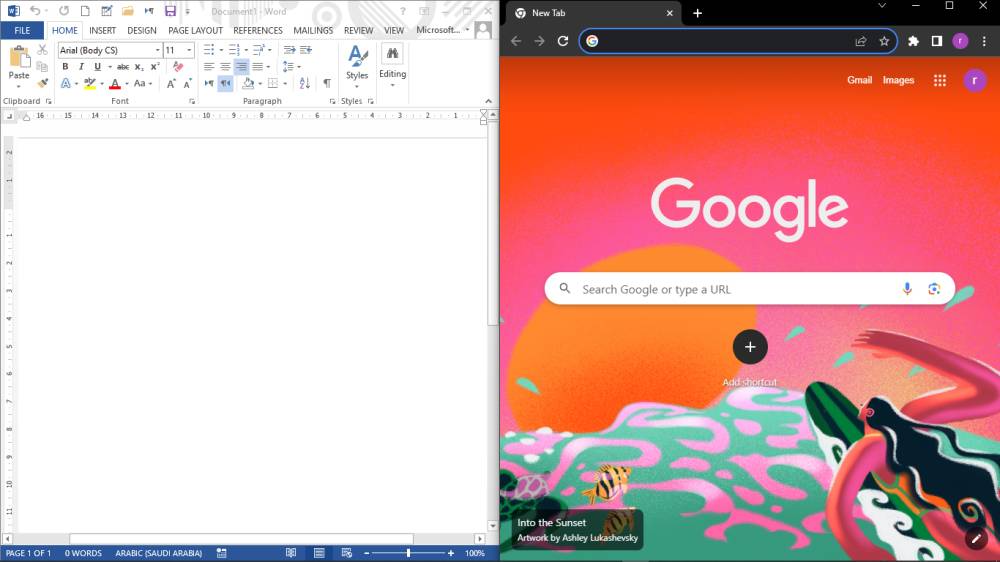
Task: Toggle Subscript formatting
Action: pos(139,66)
